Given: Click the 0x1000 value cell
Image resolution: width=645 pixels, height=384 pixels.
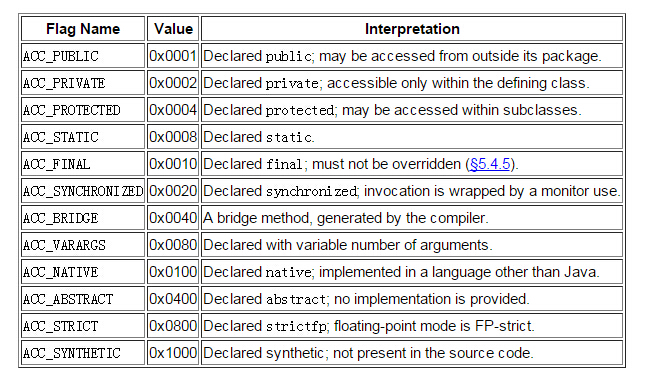Looking at the screenshot, I should [x=173, y=353].
